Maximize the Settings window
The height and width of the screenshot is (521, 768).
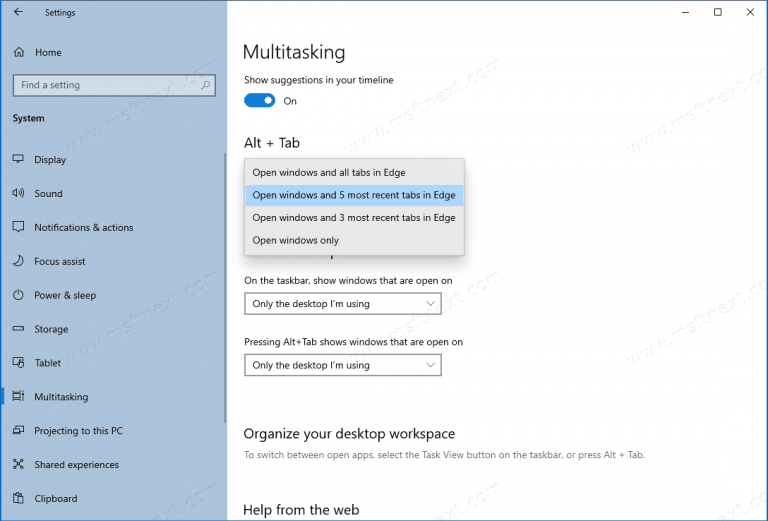(x=718, y=12)
